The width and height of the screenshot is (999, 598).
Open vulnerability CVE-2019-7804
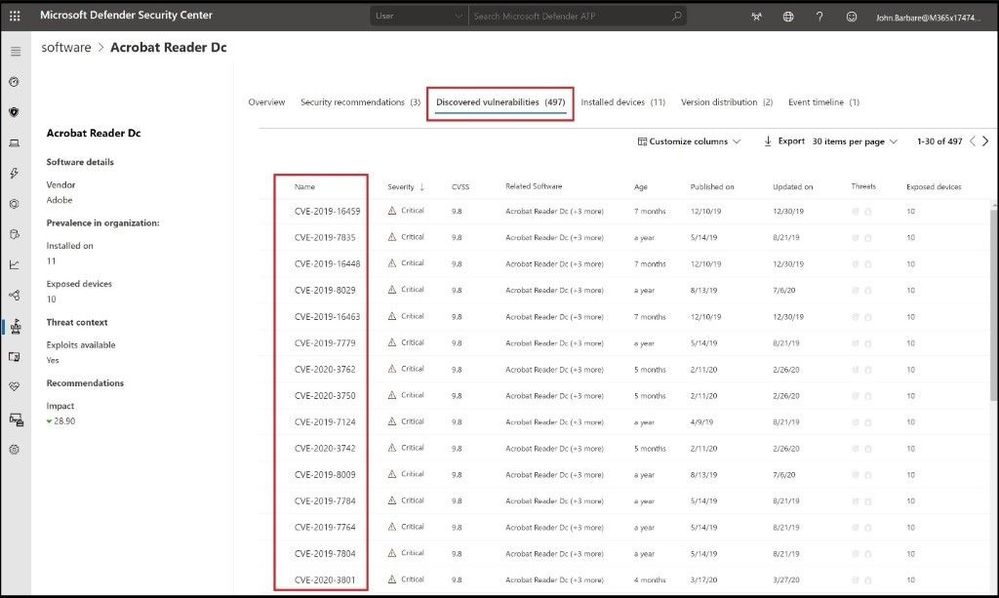325,554
